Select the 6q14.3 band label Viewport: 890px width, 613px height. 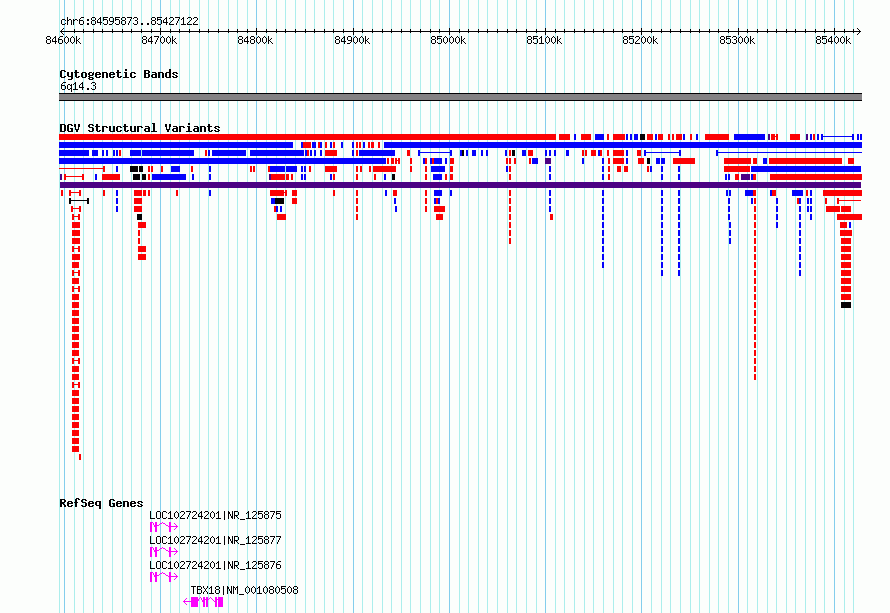pyautogui.click(x=78, y=86)
